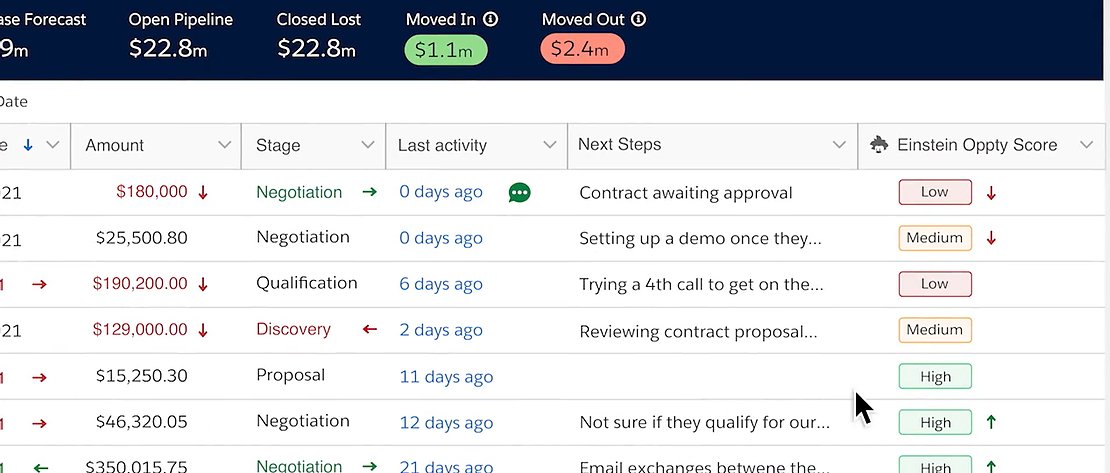Click the Einstein icon in score header

(x=880, y=145)
